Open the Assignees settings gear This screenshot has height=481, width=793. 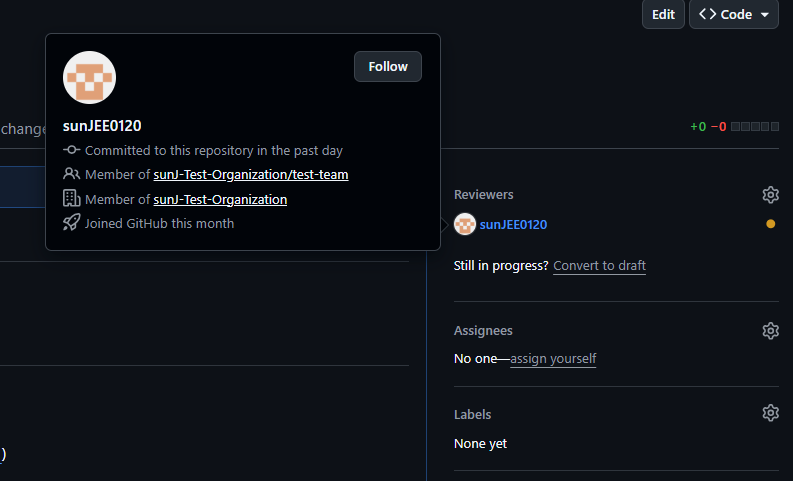click(770, 331)
